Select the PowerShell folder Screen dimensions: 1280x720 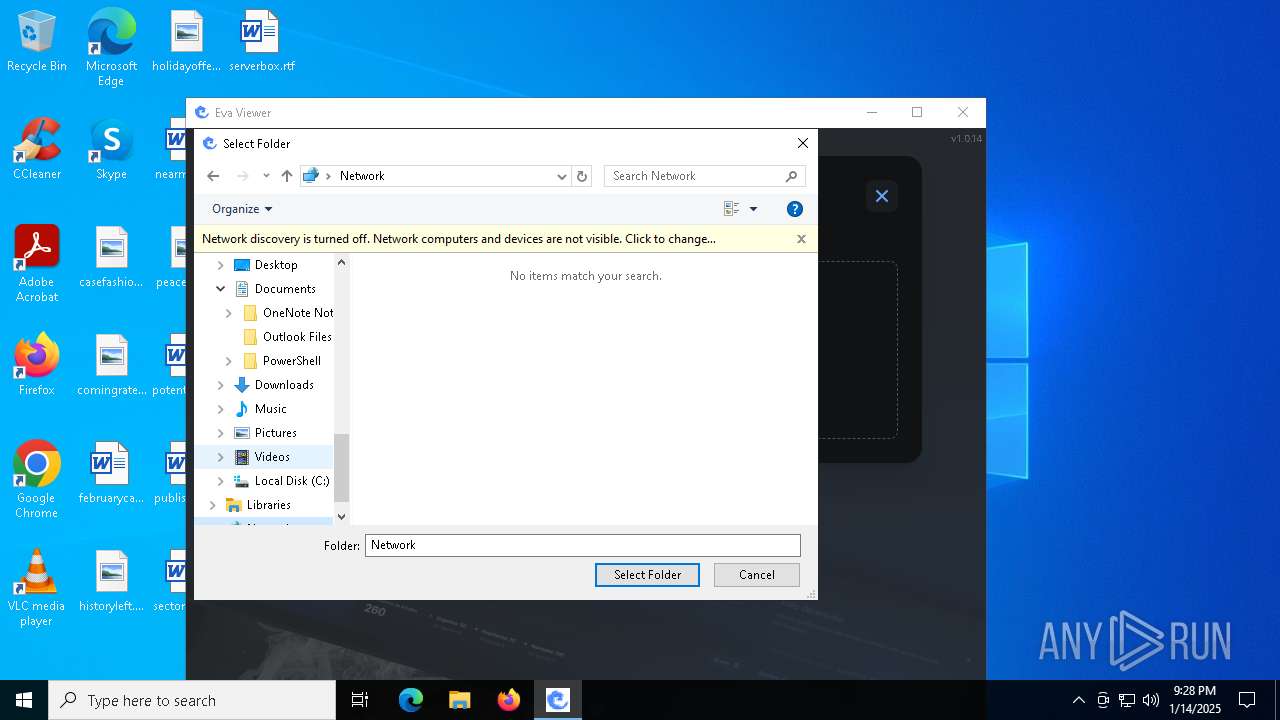point(291,361)
